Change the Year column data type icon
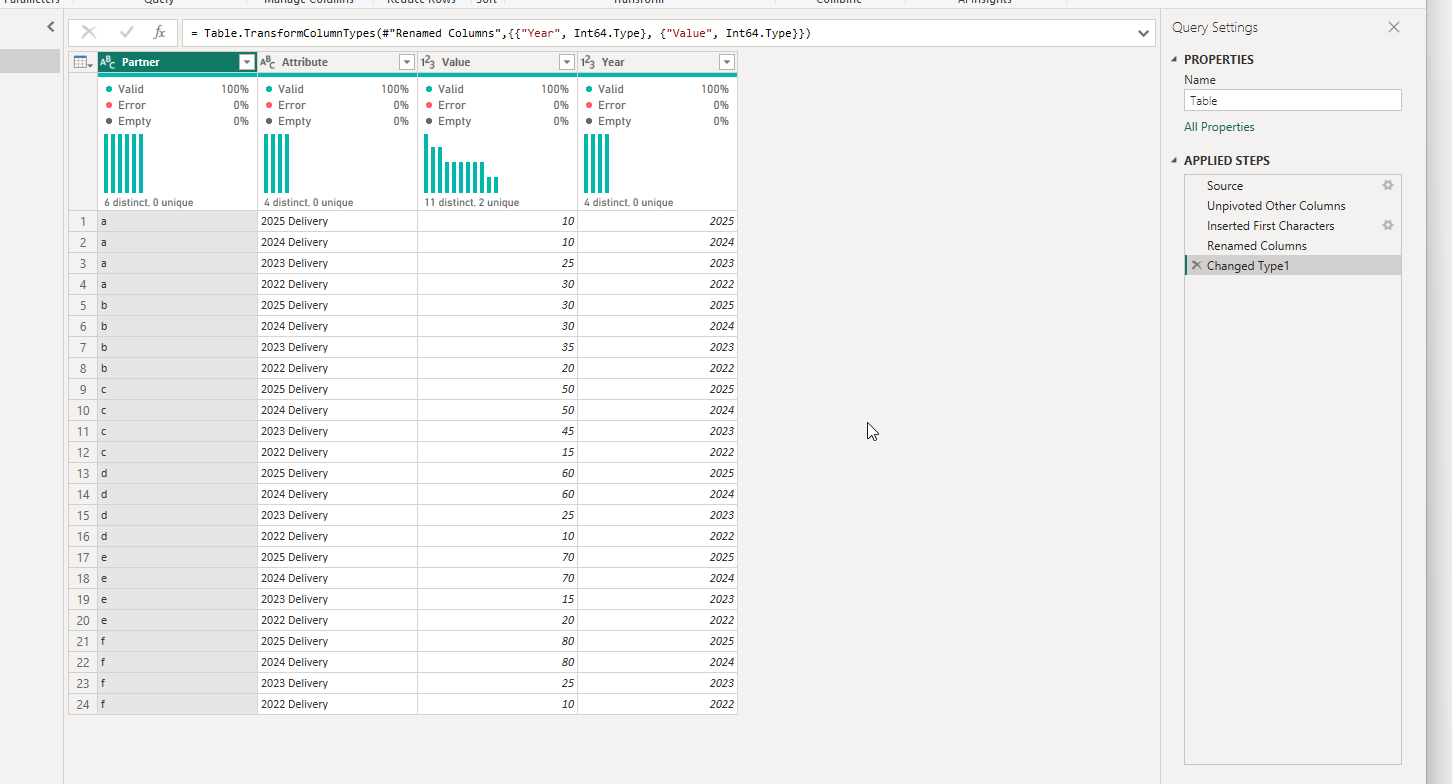1452x784 pixels. pos(588,62)
